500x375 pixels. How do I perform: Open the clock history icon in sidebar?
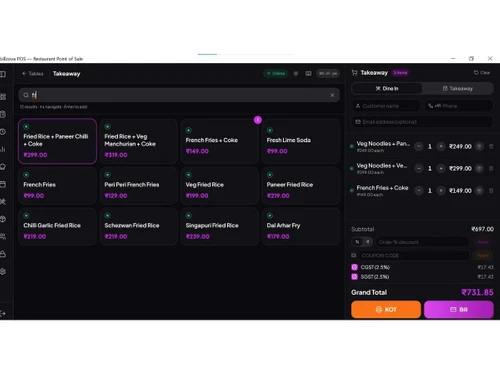3,132
